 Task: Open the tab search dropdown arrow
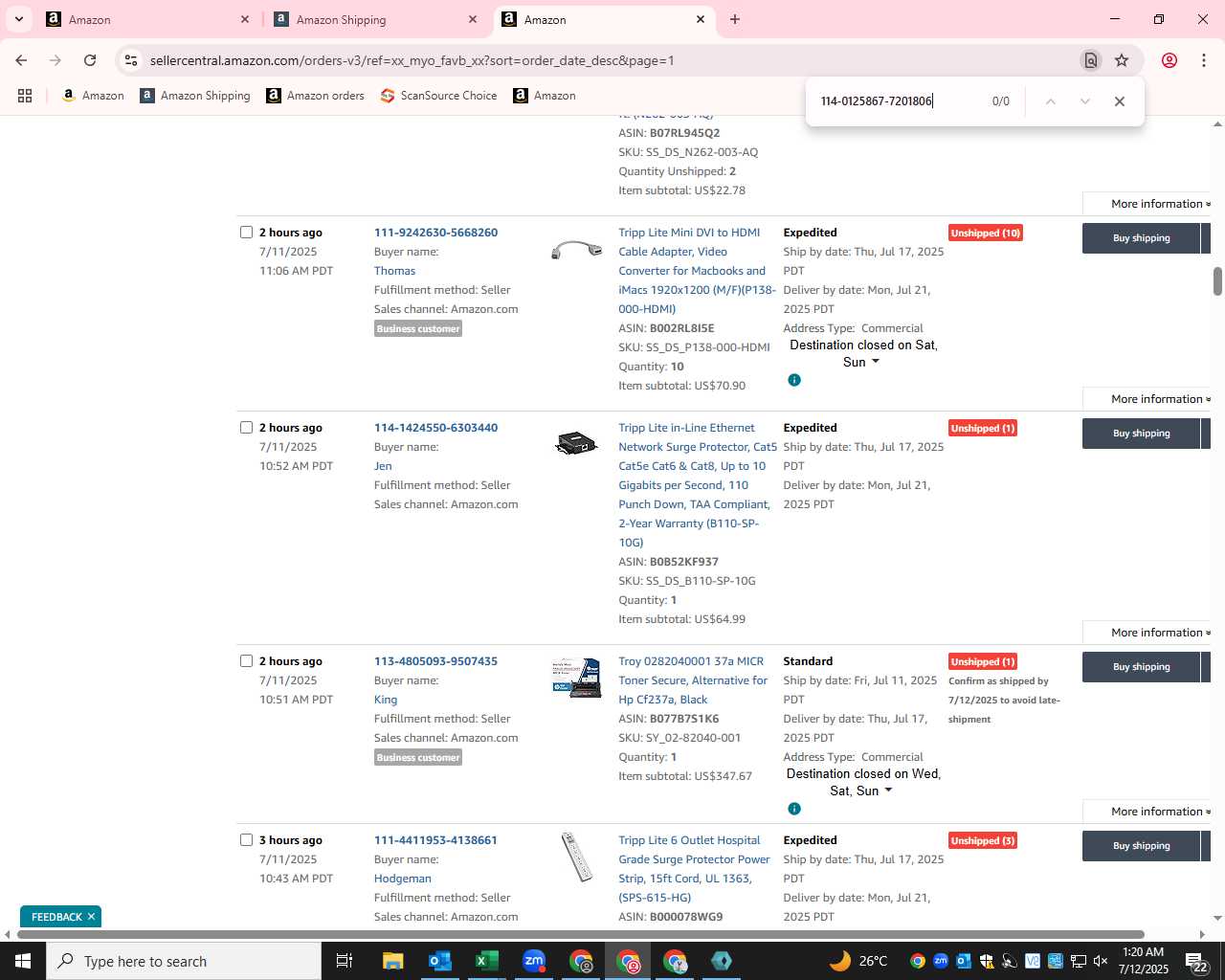click(x=18, y=19)
